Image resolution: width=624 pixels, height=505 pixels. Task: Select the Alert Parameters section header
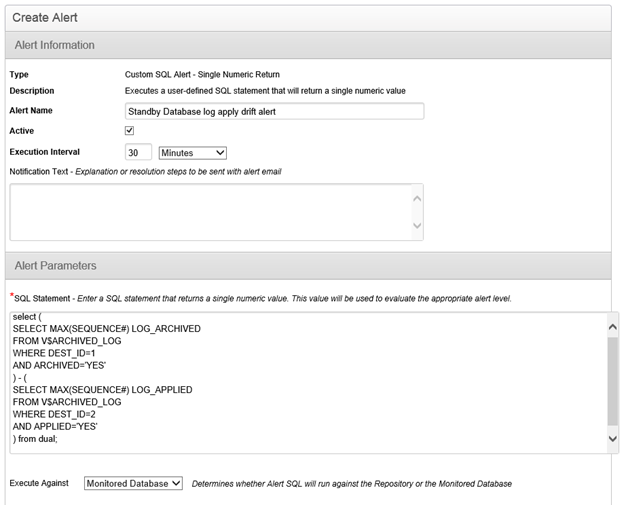[x=54, y=265]
